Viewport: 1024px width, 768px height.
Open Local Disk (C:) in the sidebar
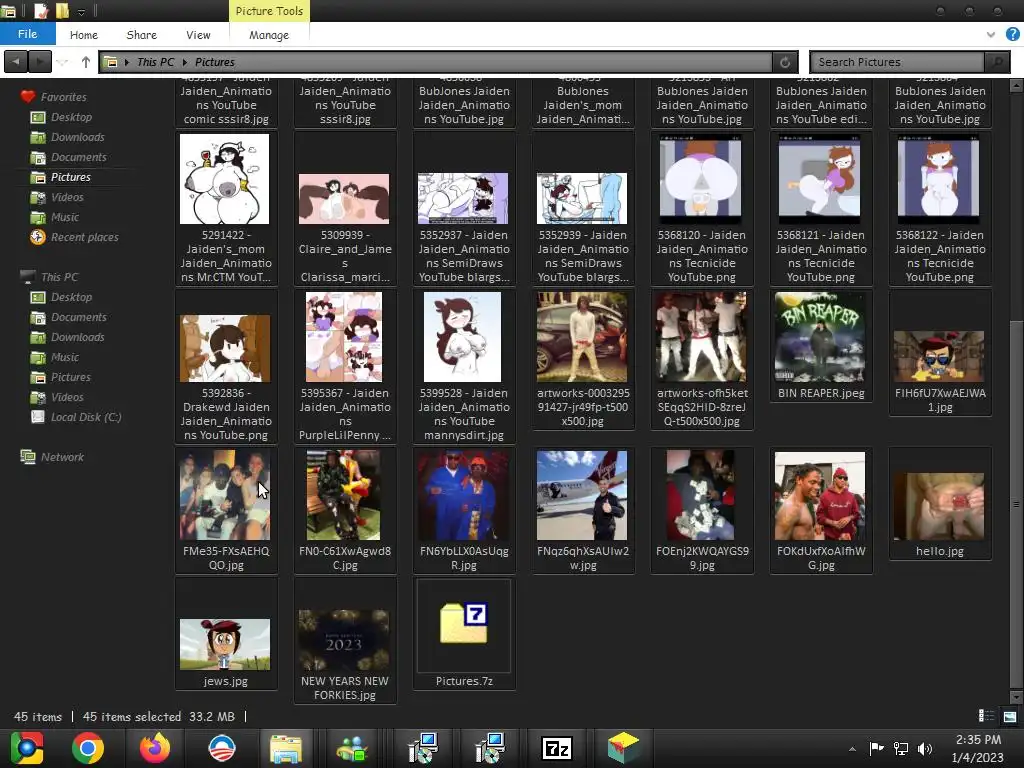[x=86, y=417]
